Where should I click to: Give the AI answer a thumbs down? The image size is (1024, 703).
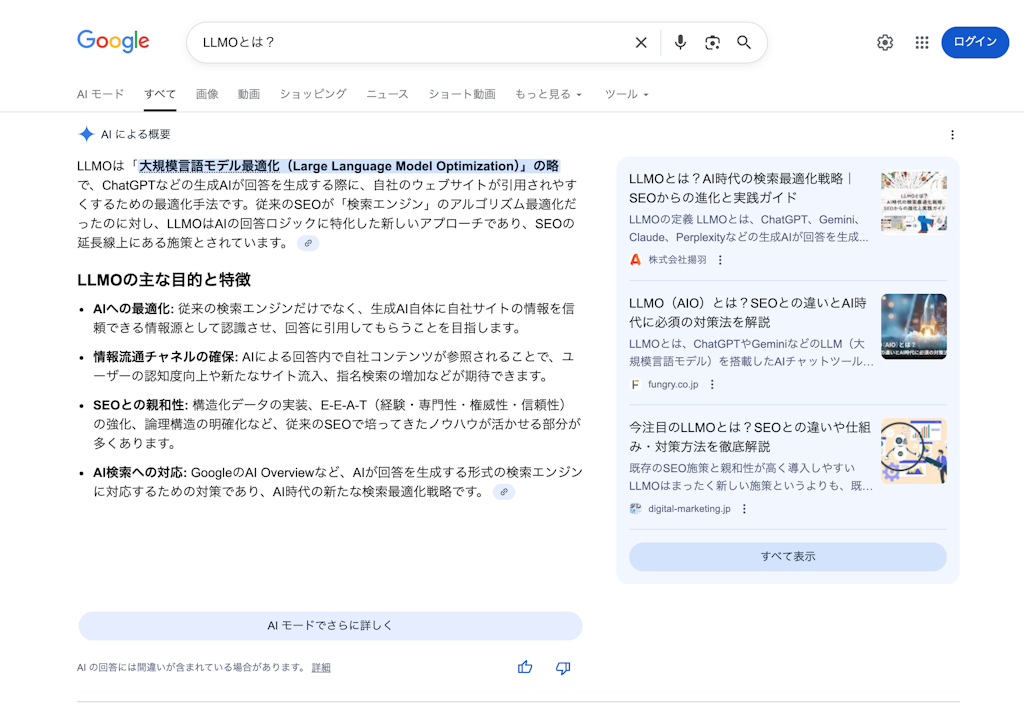[562, 667]
